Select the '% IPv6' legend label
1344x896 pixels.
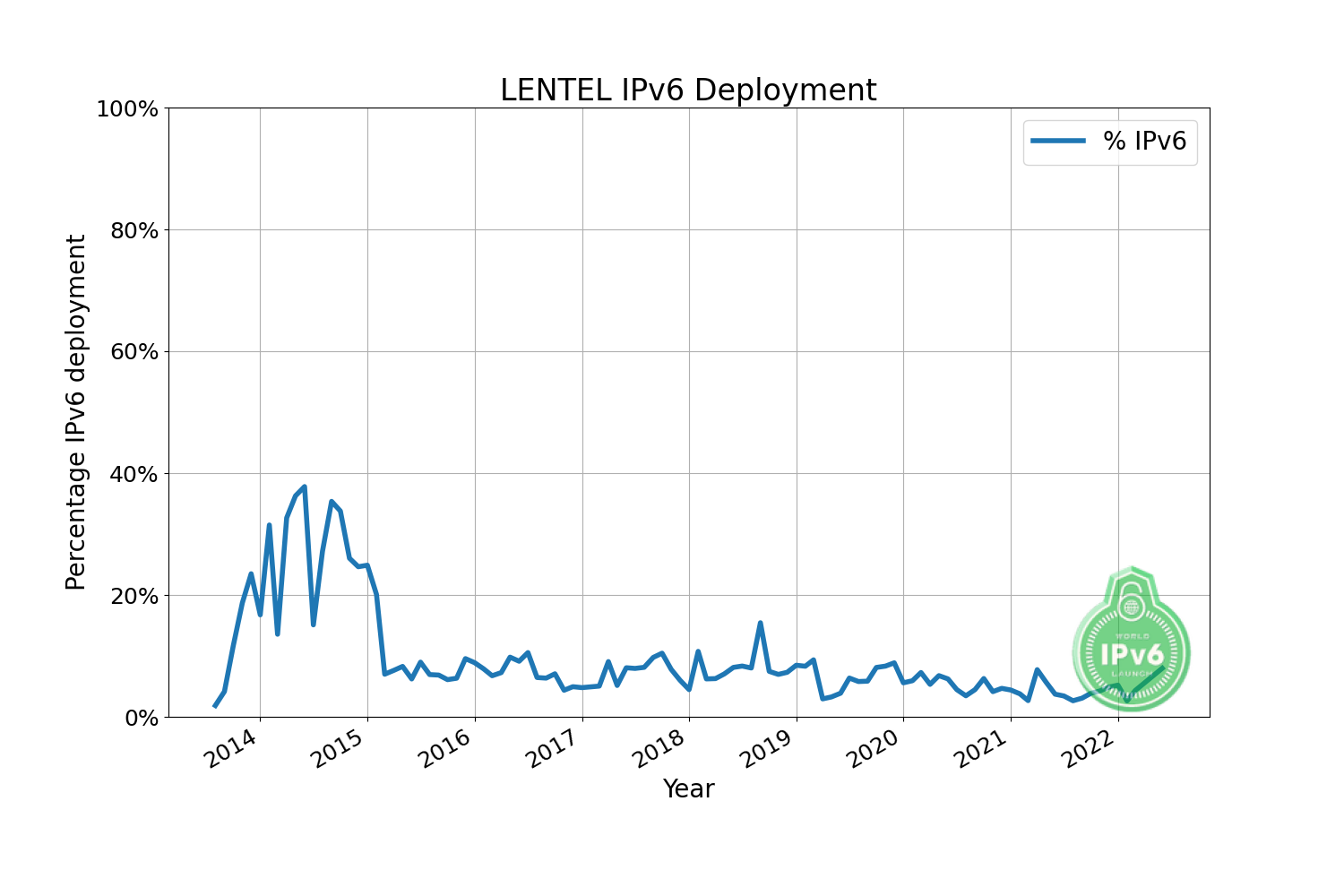pos(1144,141)
